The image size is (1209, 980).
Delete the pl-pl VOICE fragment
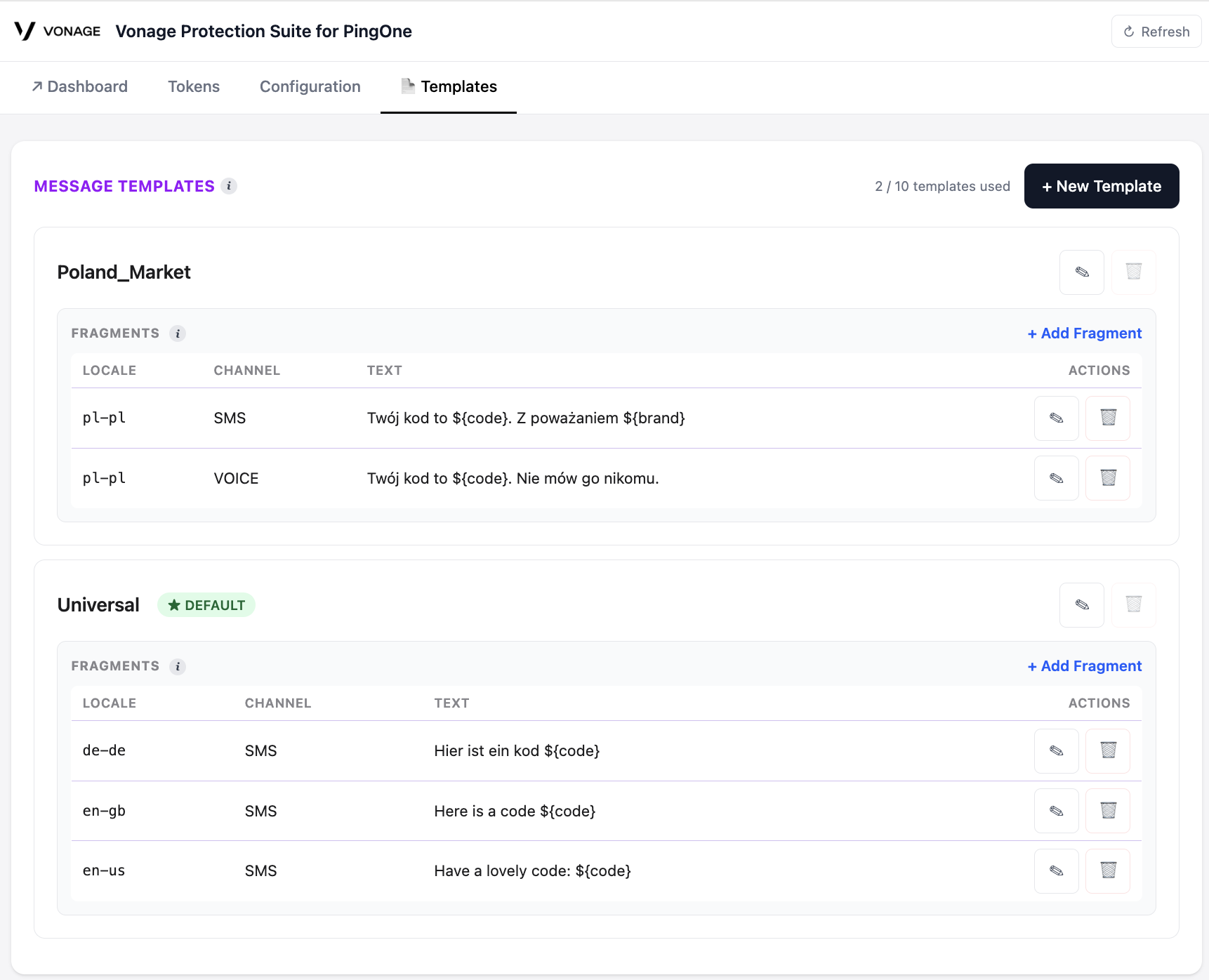1108,478
